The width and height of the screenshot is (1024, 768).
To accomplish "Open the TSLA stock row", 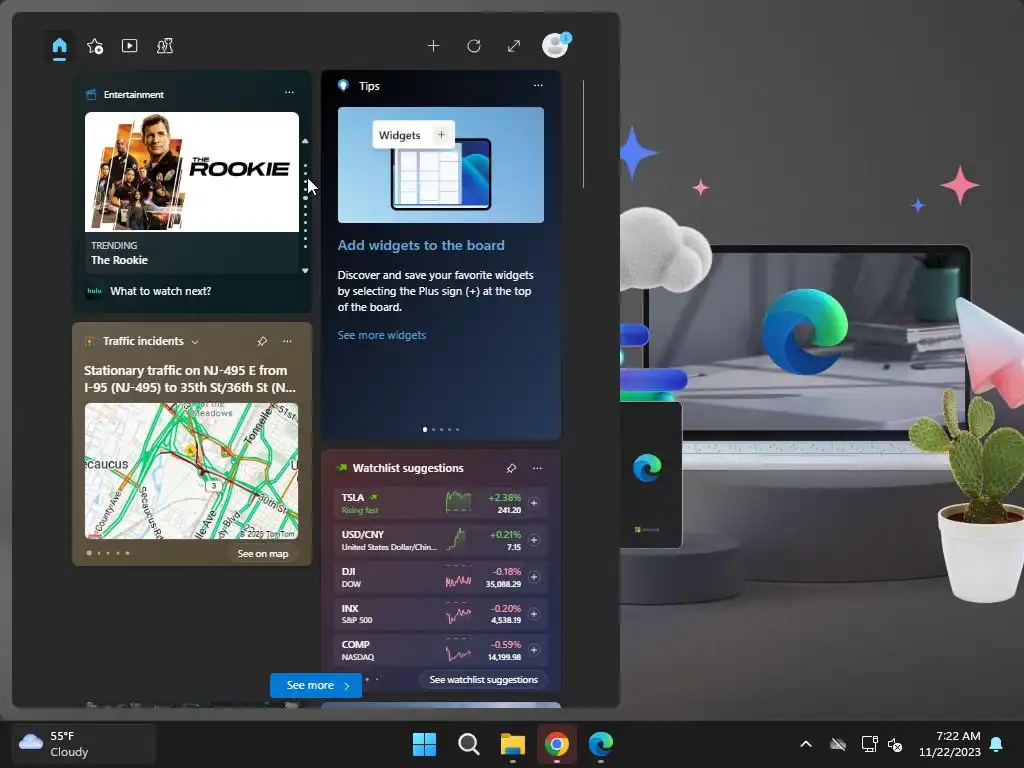I will click(x=441, y=503).
